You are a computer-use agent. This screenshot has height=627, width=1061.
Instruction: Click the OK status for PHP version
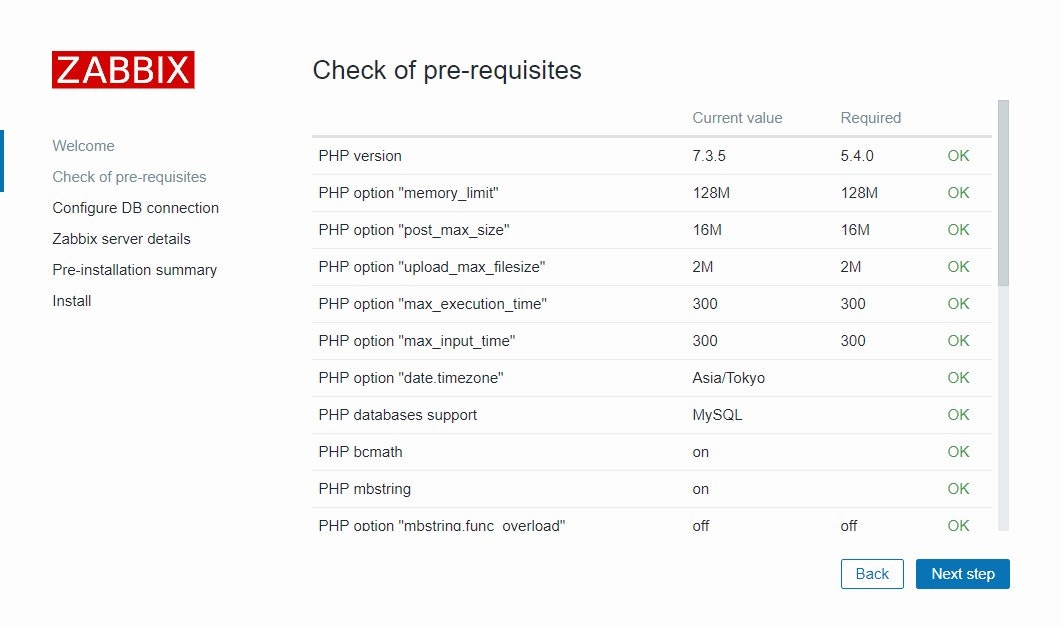[x=958, y=156]
